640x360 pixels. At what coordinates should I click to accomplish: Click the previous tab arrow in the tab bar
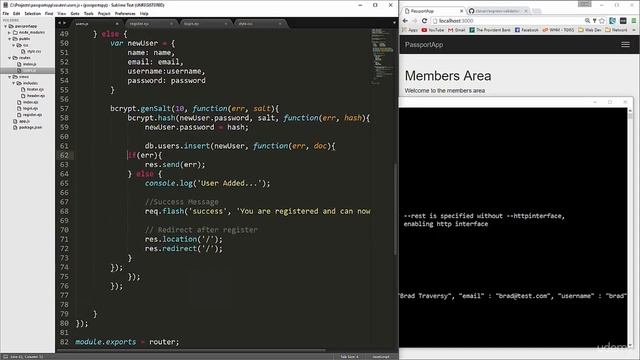(x=60, y=23)
